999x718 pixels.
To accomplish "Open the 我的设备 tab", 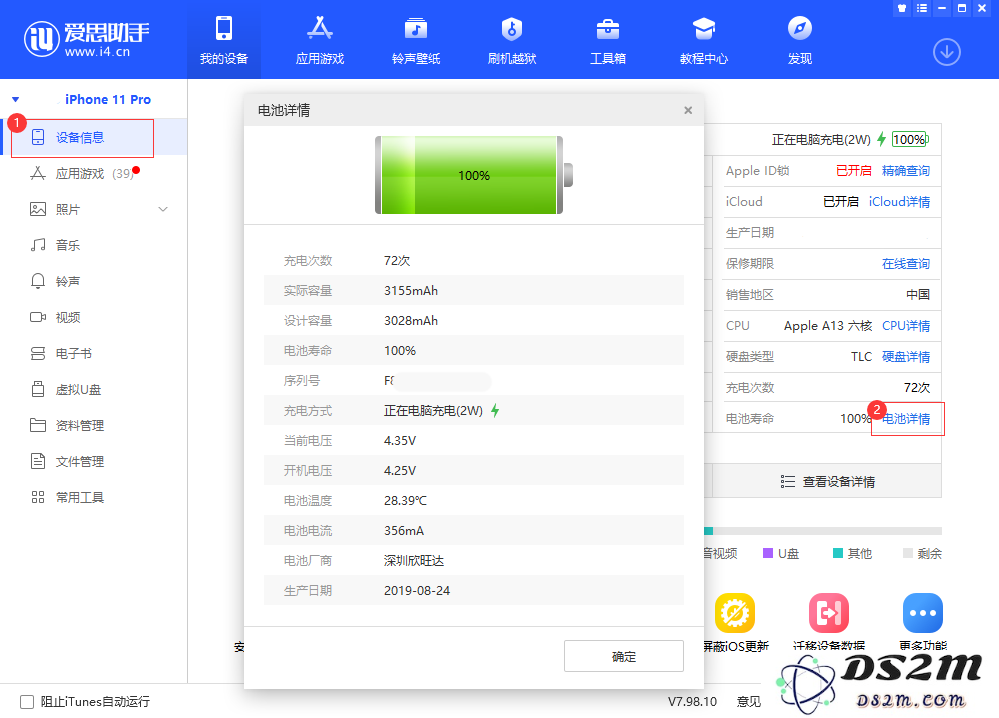I will point(224,41).
